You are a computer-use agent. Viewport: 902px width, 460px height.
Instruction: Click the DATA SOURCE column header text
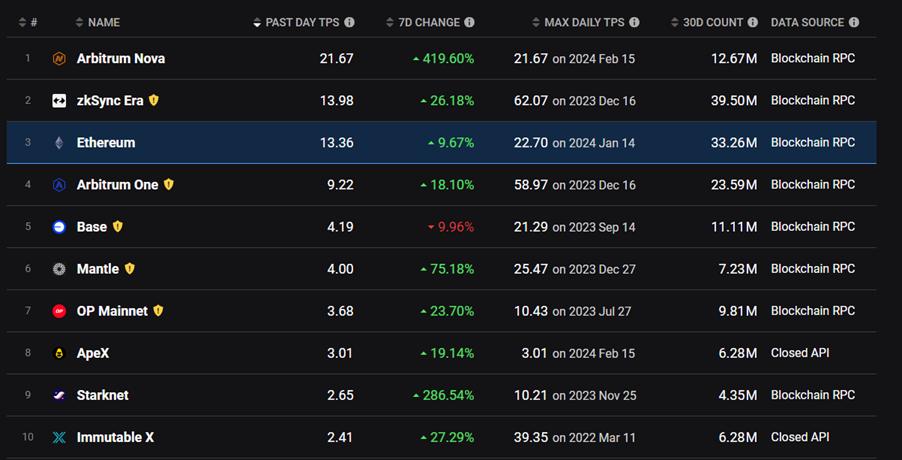[807, 22]
